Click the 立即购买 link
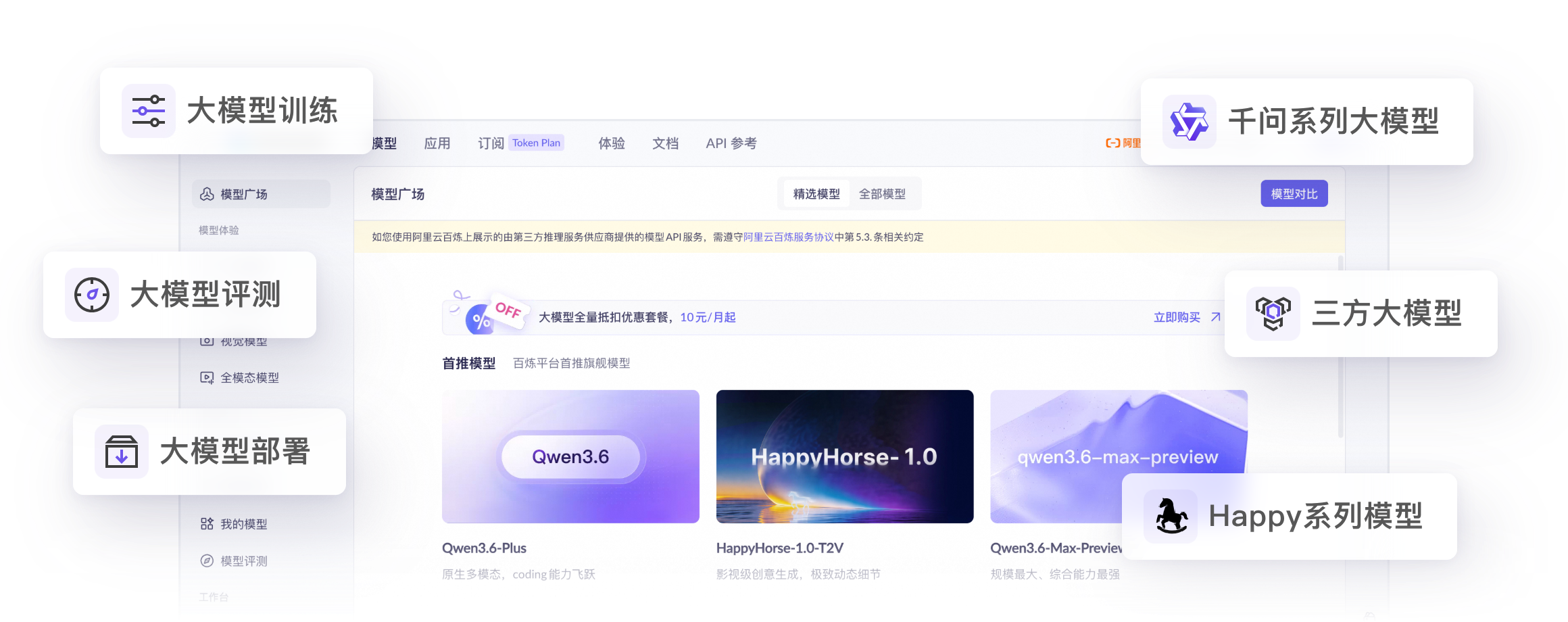Screen dimensions: 1568x622 pyautogui.click(x=1177, y=317)
